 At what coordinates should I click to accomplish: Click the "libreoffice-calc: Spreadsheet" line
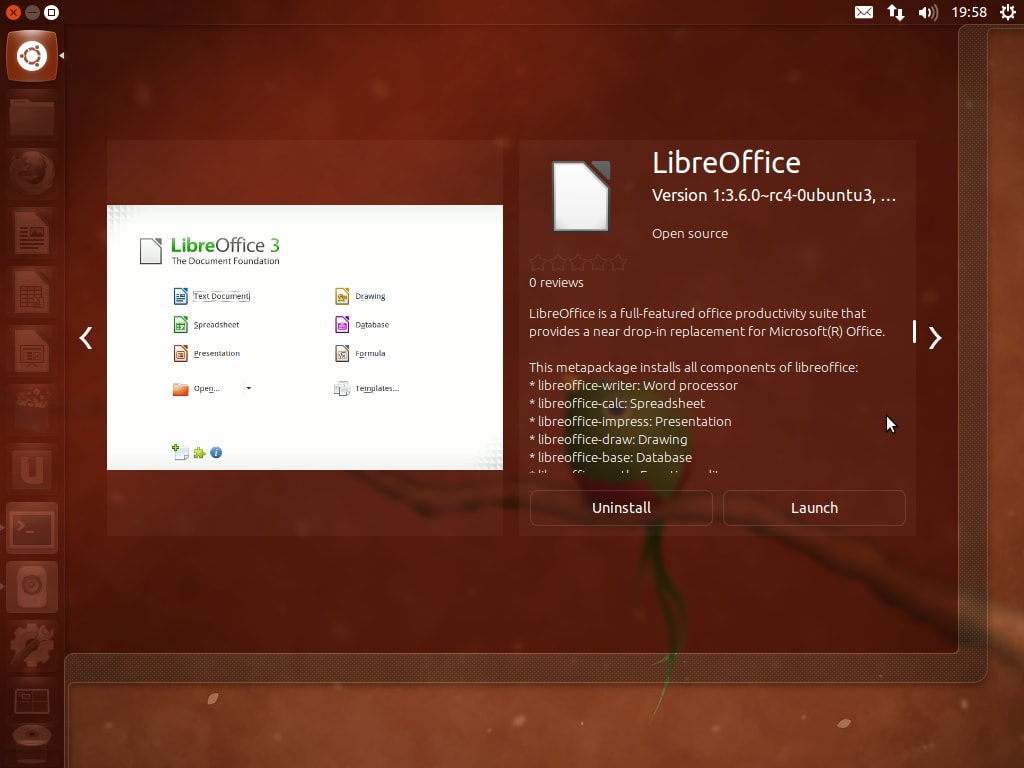tap(617, 404)
